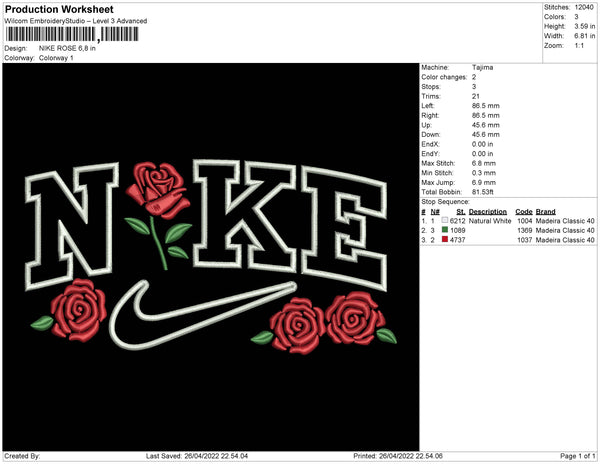The width and height of the screenshot is (600, 464).
Task: Click 'Madeira Classic 40' in row 3
Action: (565, 240)
